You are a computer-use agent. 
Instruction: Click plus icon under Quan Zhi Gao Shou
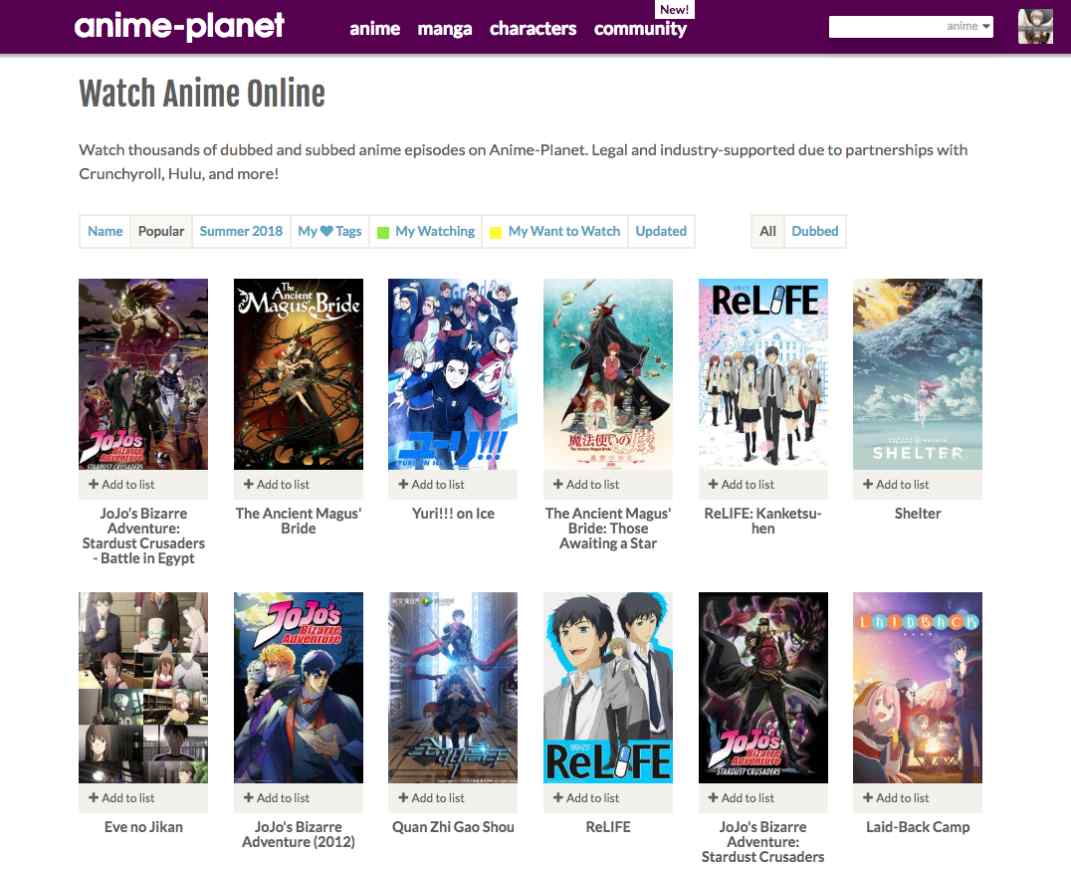click(x=403, y=798)
